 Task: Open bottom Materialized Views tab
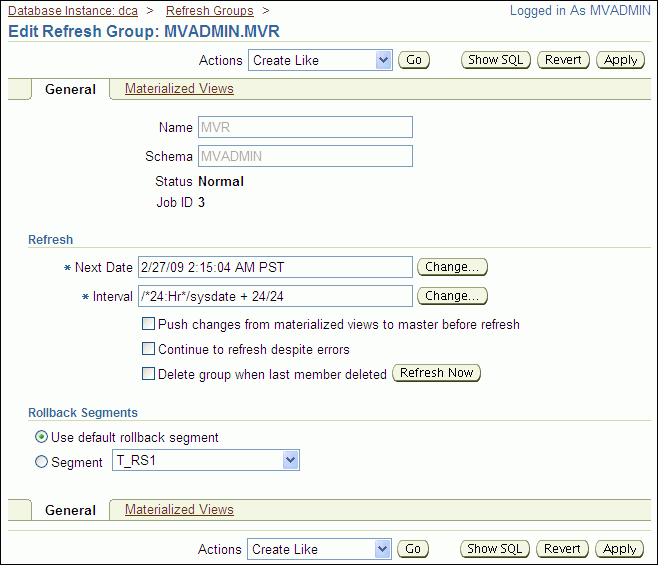179,510
